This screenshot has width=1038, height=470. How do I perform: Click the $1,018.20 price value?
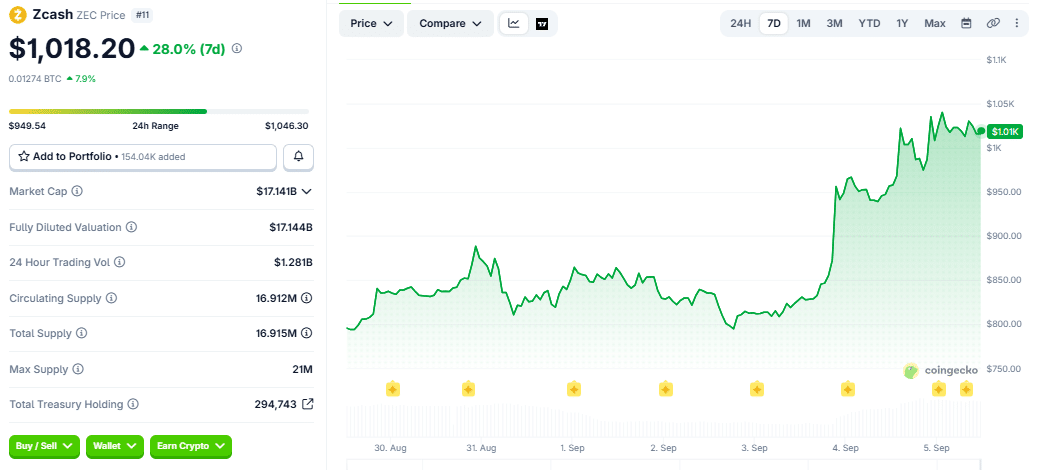(x=71, y=48)
